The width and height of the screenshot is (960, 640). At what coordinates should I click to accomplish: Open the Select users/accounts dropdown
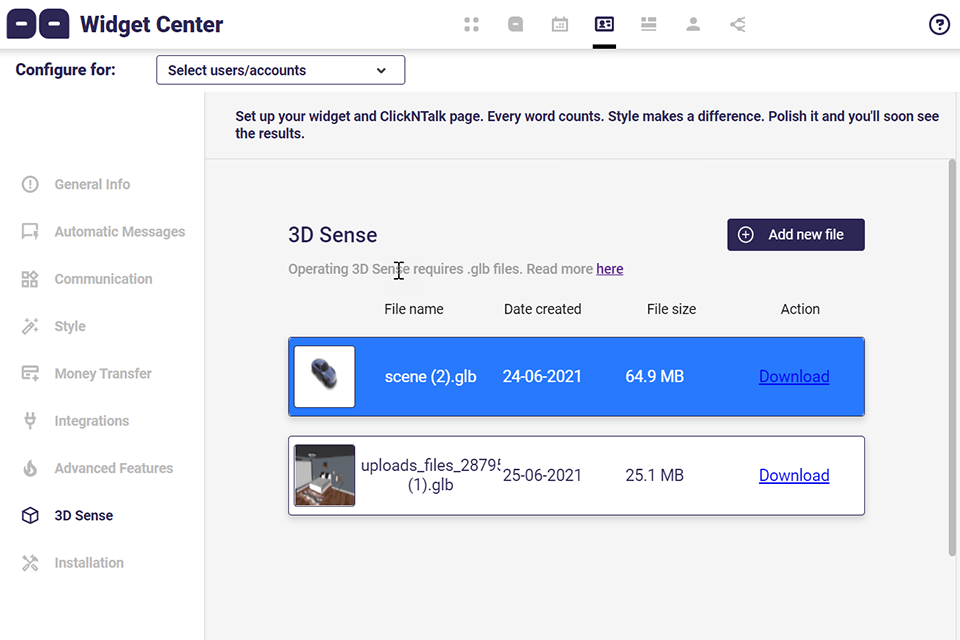(280, 70)
